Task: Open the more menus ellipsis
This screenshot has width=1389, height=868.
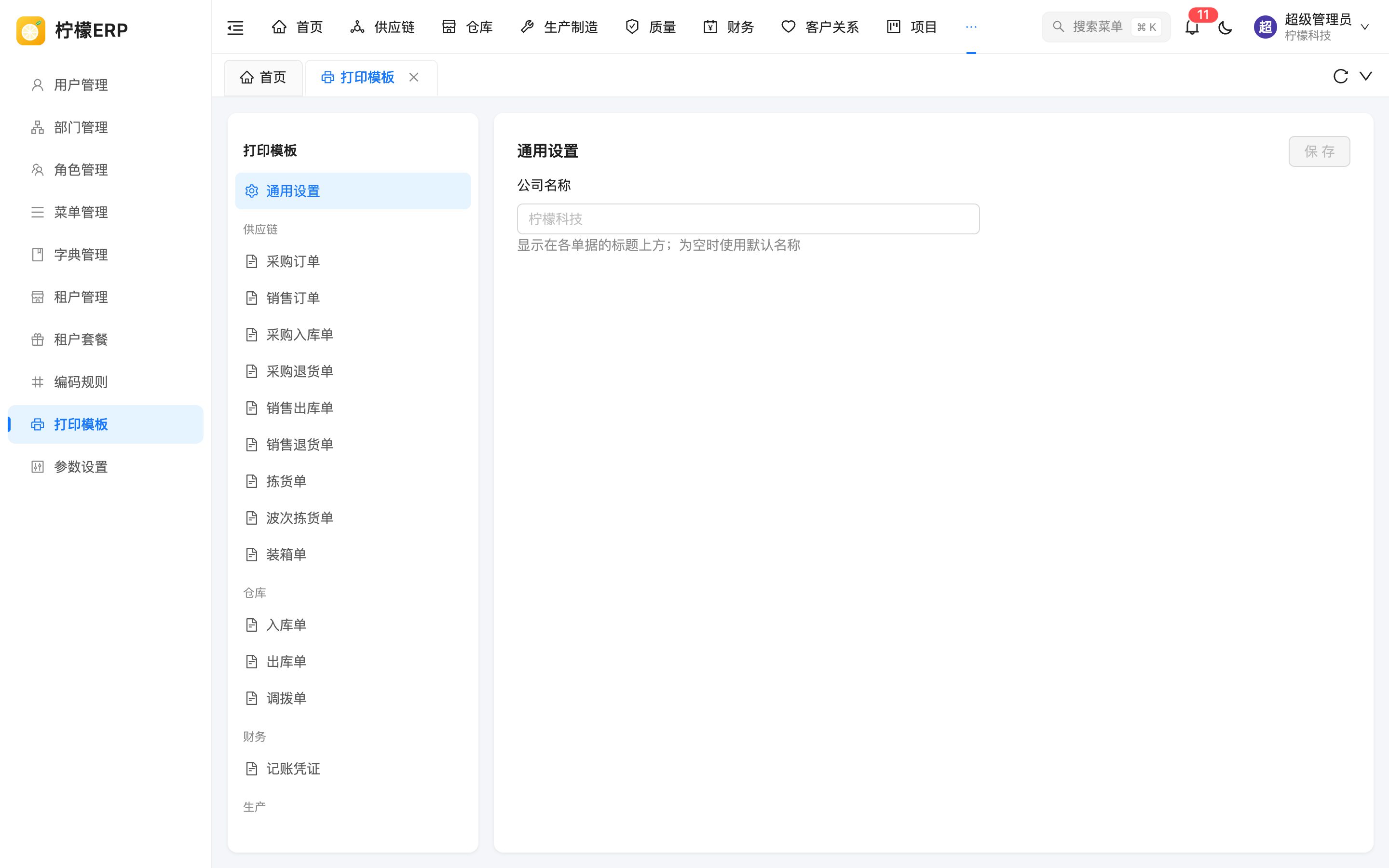Action: click(971, 27)
